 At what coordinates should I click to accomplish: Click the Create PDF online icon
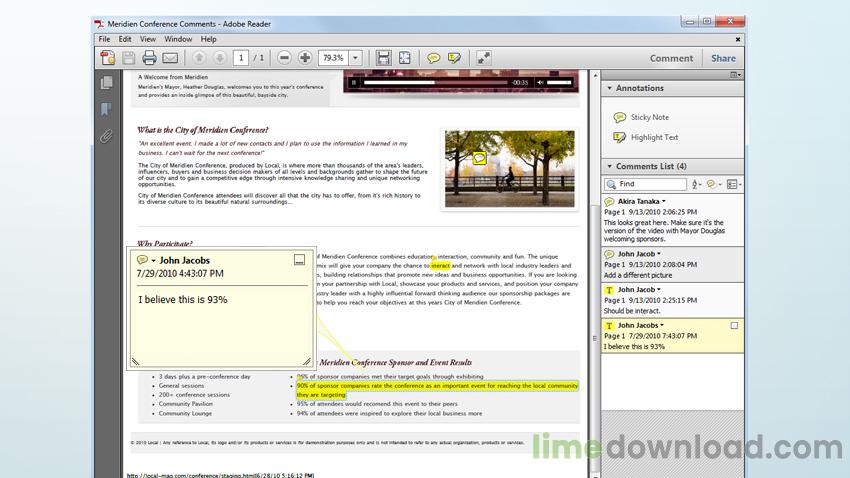(107, 58)
